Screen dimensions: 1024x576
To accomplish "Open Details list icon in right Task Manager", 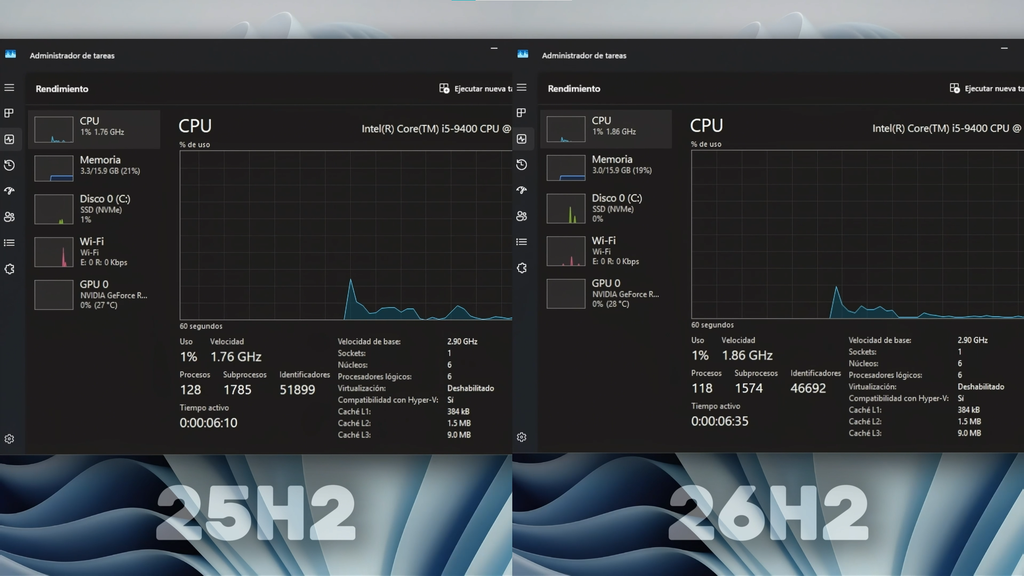I will (x=521, y=242).
